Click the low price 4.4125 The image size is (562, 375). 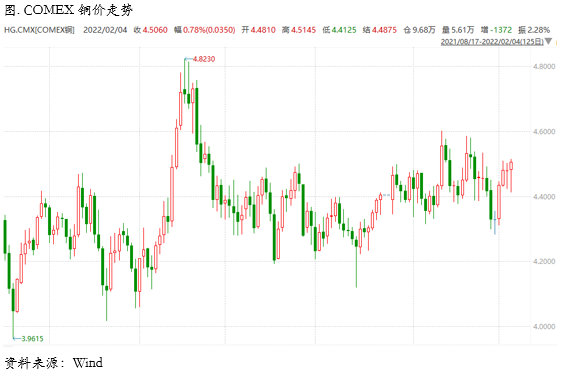[344, 30]
